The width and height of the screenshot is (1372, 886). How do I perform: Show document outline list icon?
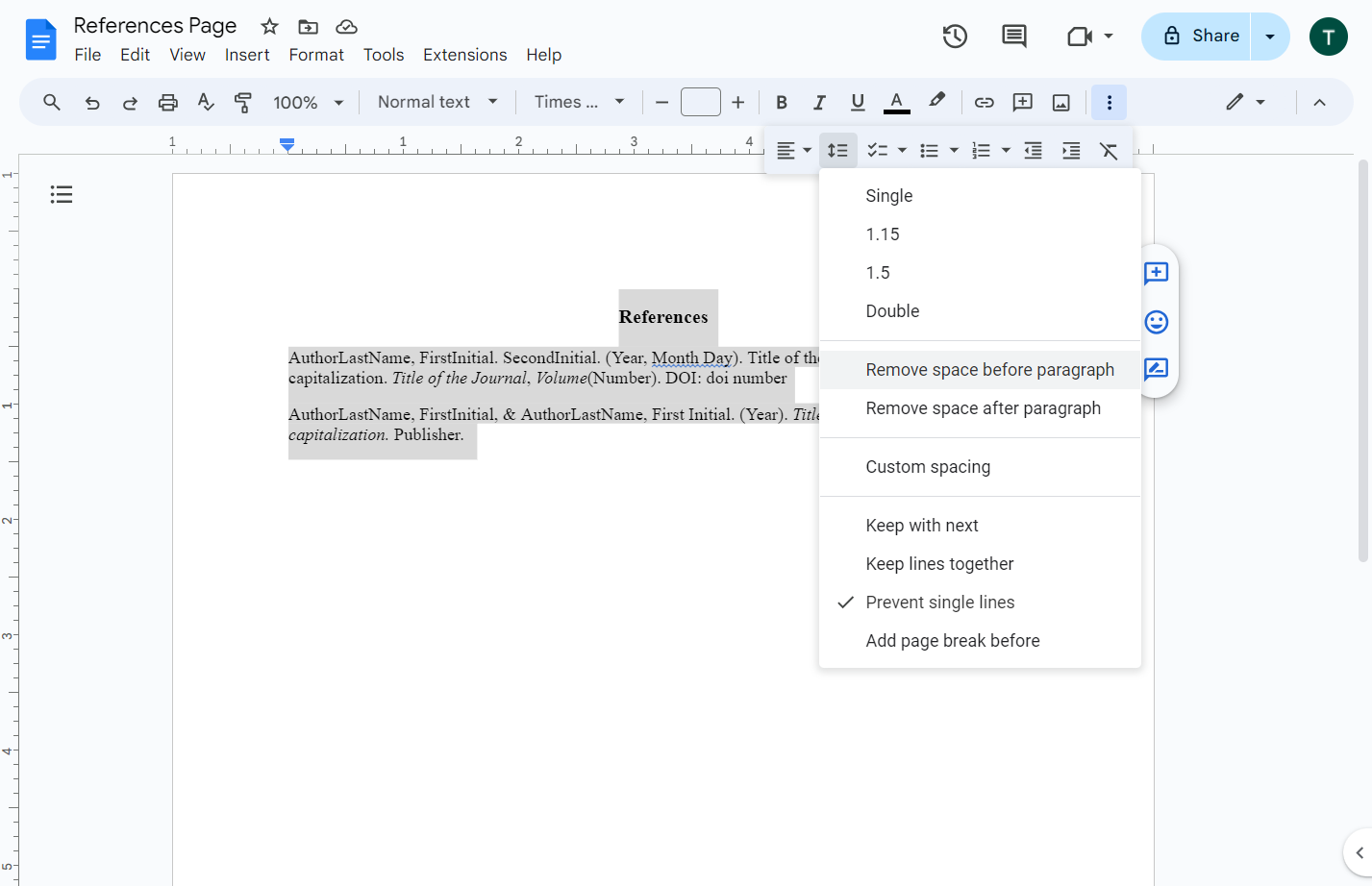tap(62, 195)
